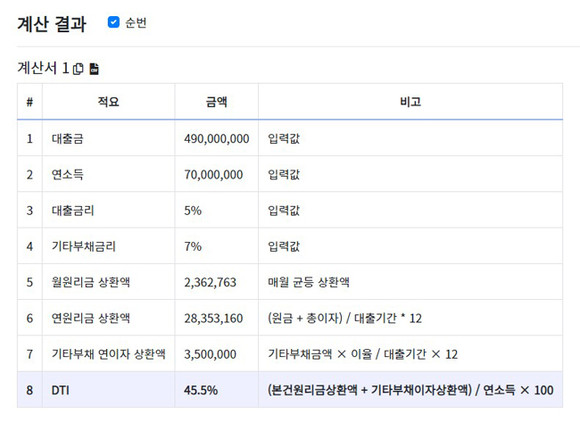This screenshot has height=423, width=580.
Task: Click the 연소득 value 70,000,000
Action: 213,175
